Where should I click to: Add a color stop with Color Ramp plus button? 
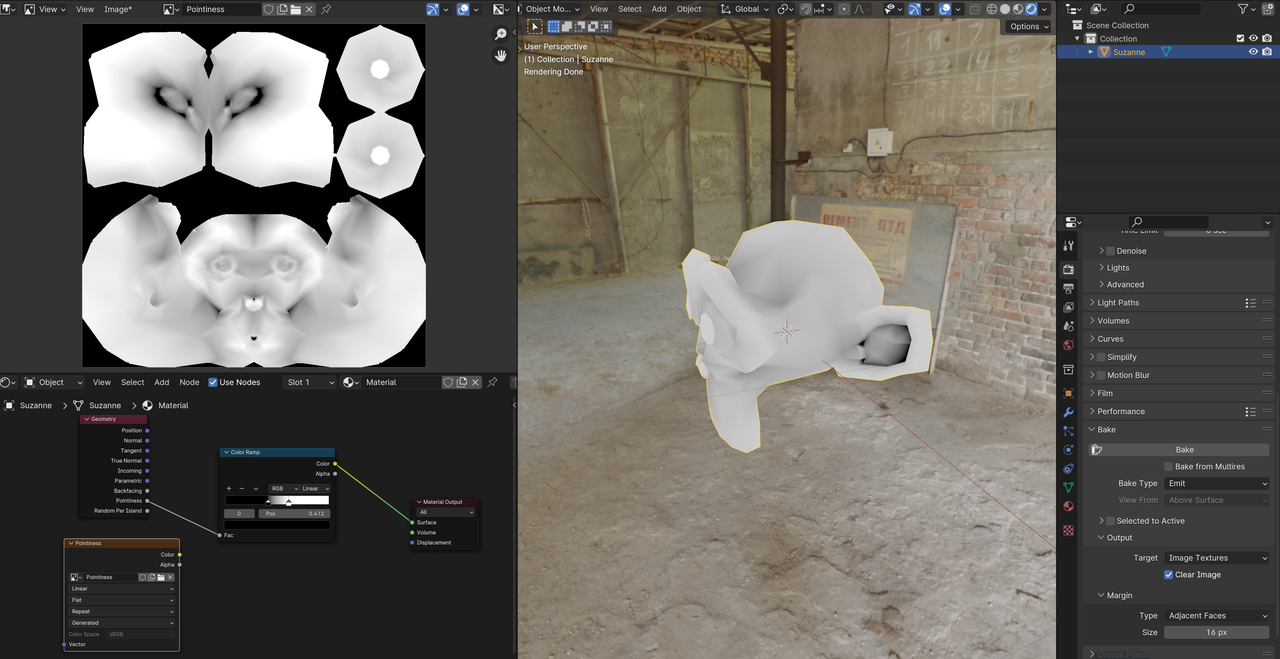(x=229, y=489)
